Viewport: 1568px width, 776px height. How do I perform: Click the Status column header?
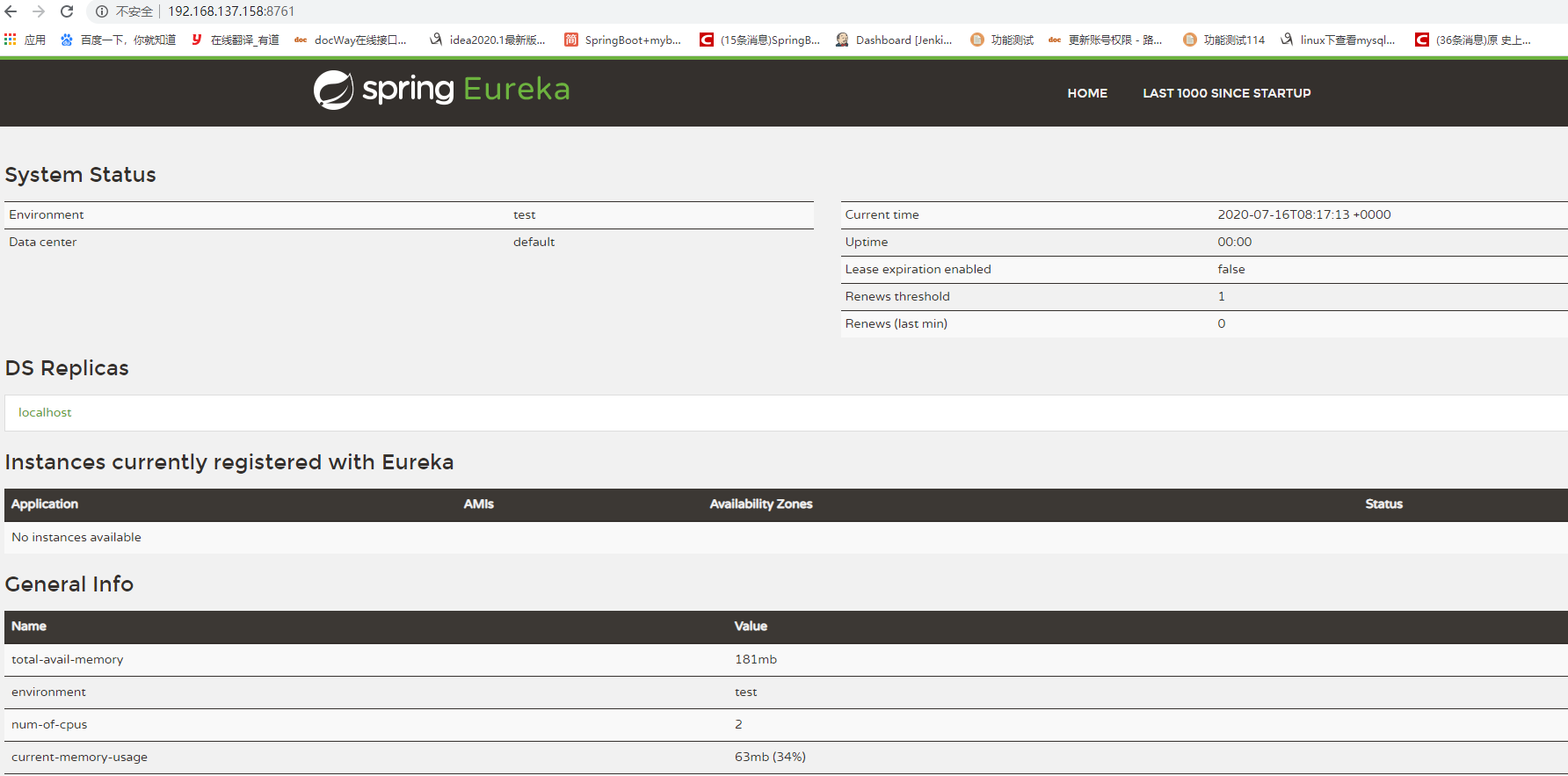[1383, 504]
